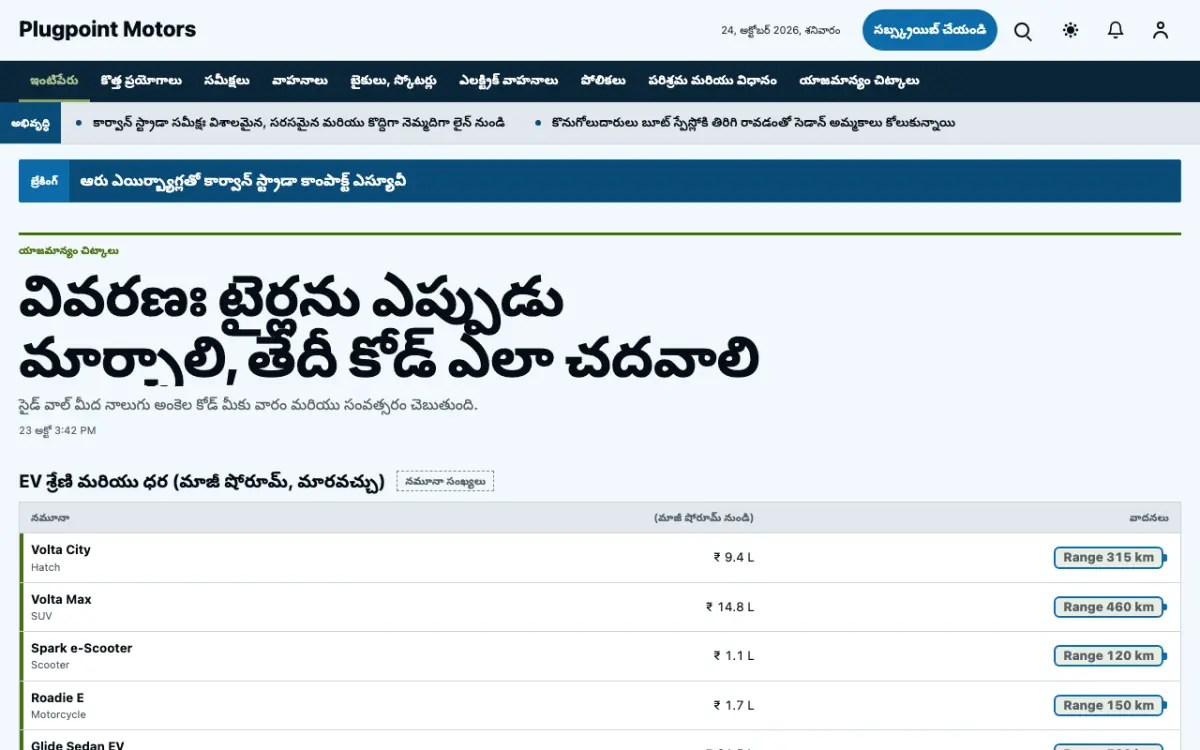The image size is (1200, 750).
Task: Open the notifications bell icon
Action: tap(1116, 31)
